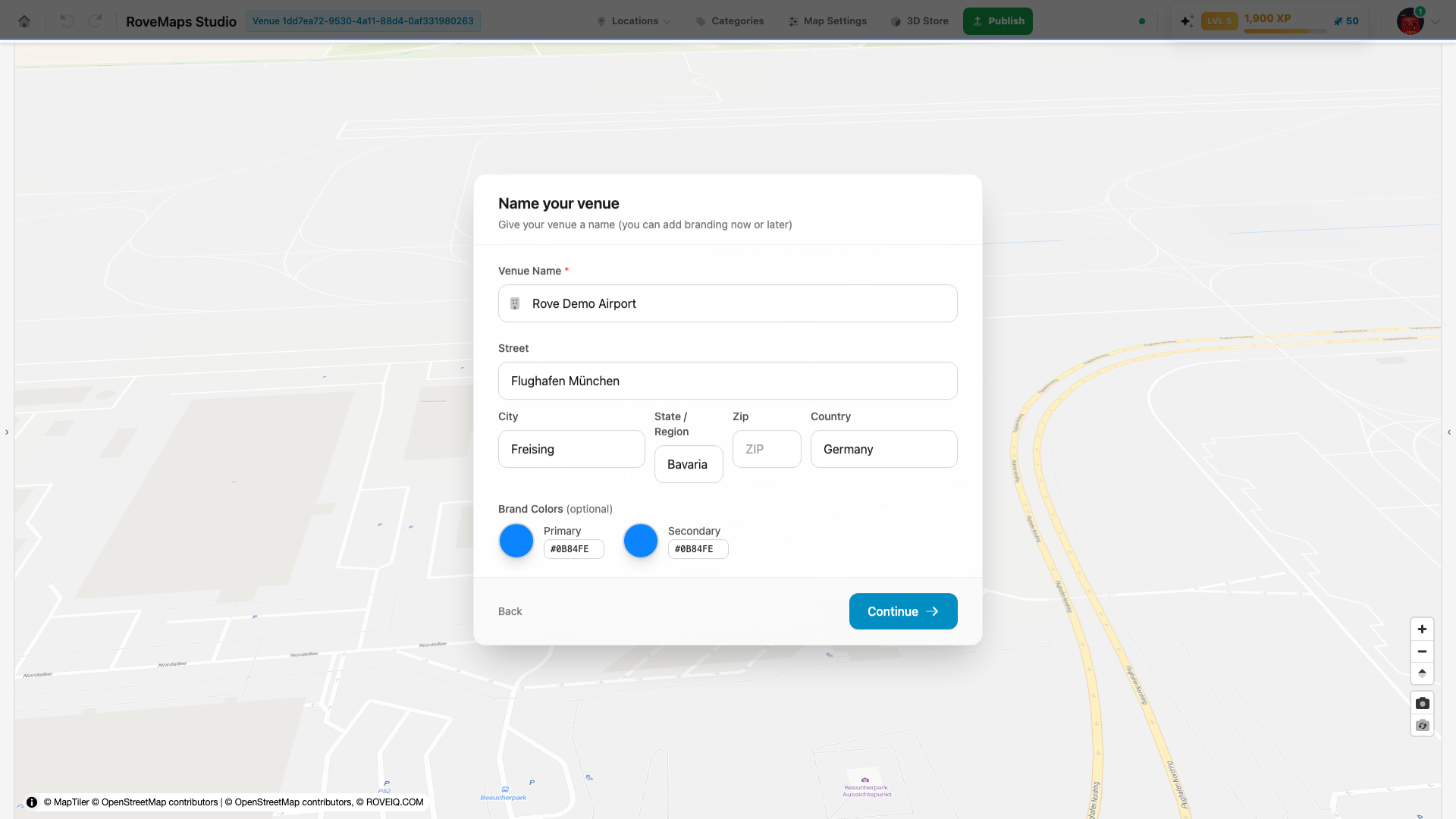This screenshot has width=1456, height=819.
Task: Edit the Secondary hex color value
Action: [x=698, y=549]
